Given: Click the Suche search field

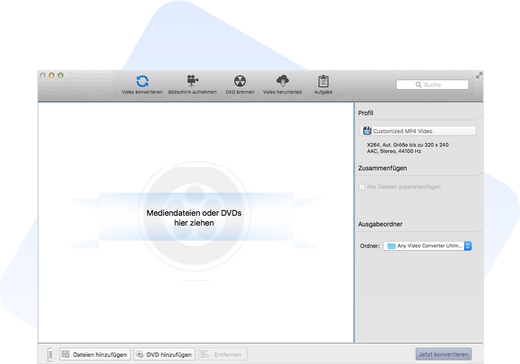Looking at the screenshot, I should pos(432,85).
